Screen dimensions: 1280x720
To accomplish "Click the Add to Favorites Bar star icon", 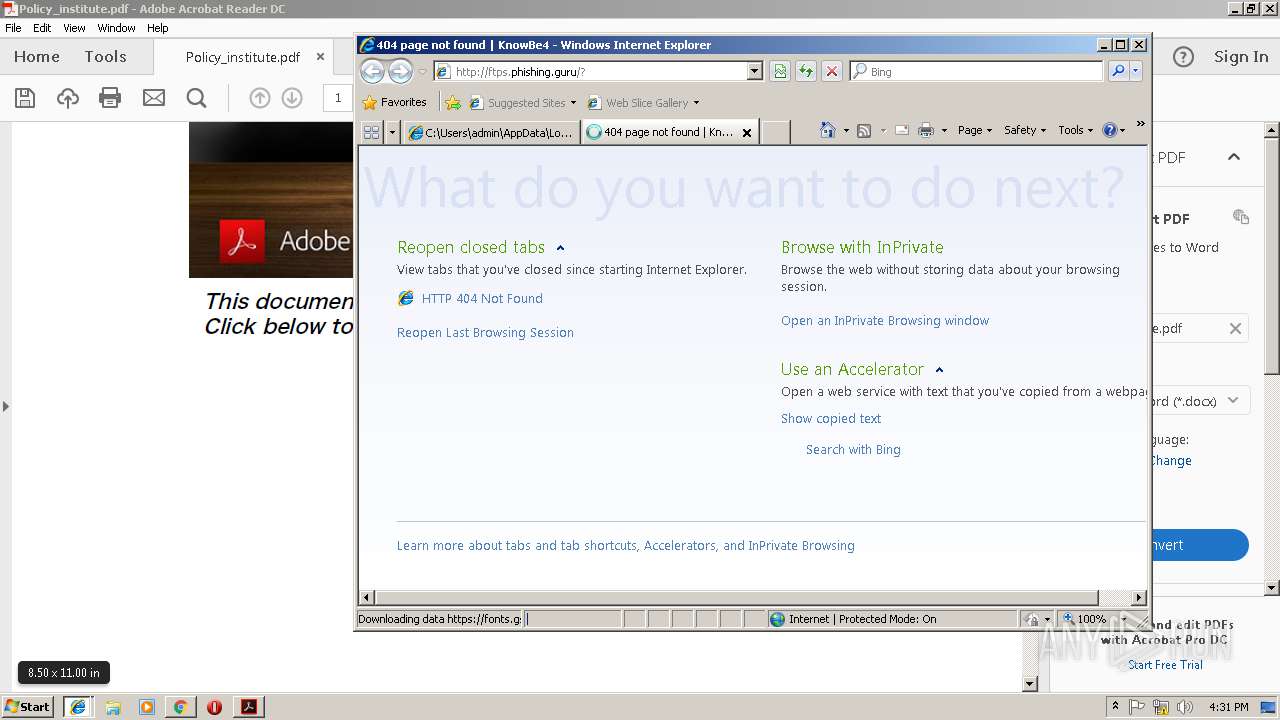I will click(453, 102).
